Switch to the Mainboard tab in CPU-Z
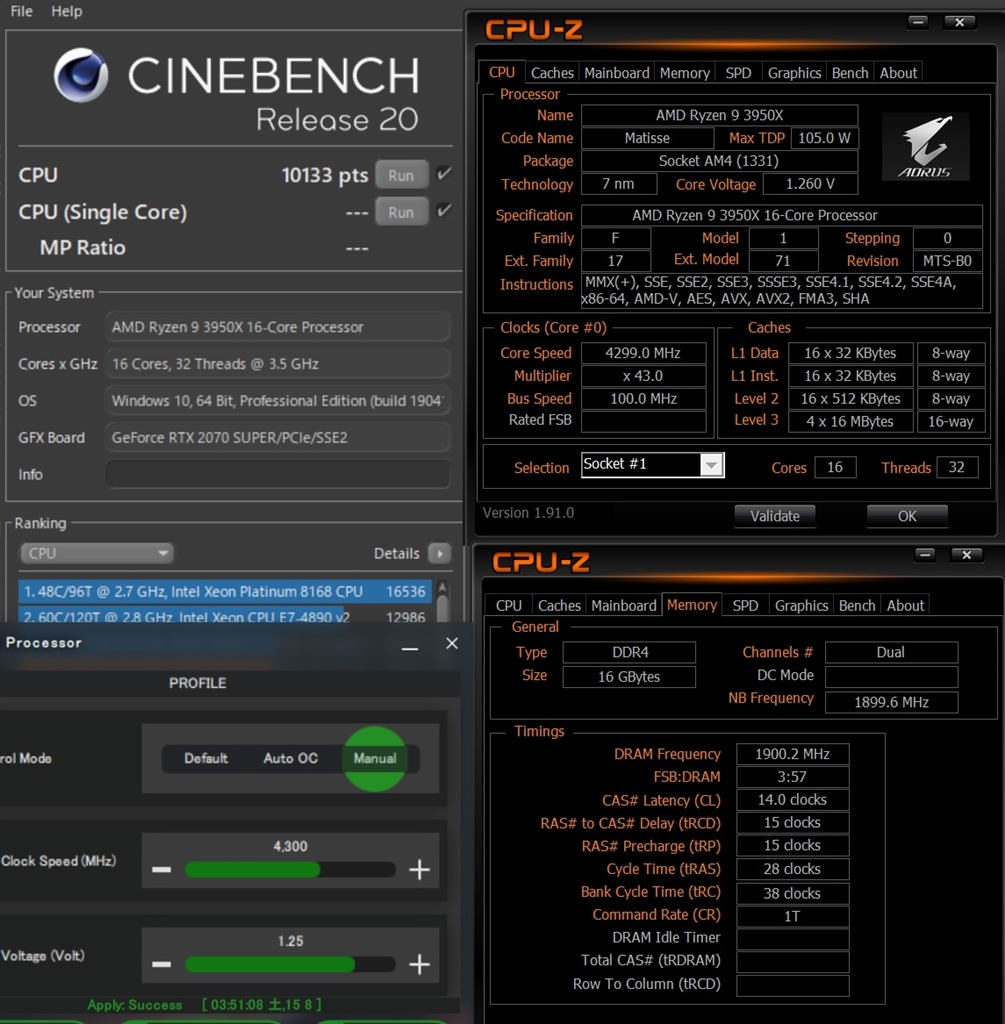The image size is (1005, 1024). (616, 72)
